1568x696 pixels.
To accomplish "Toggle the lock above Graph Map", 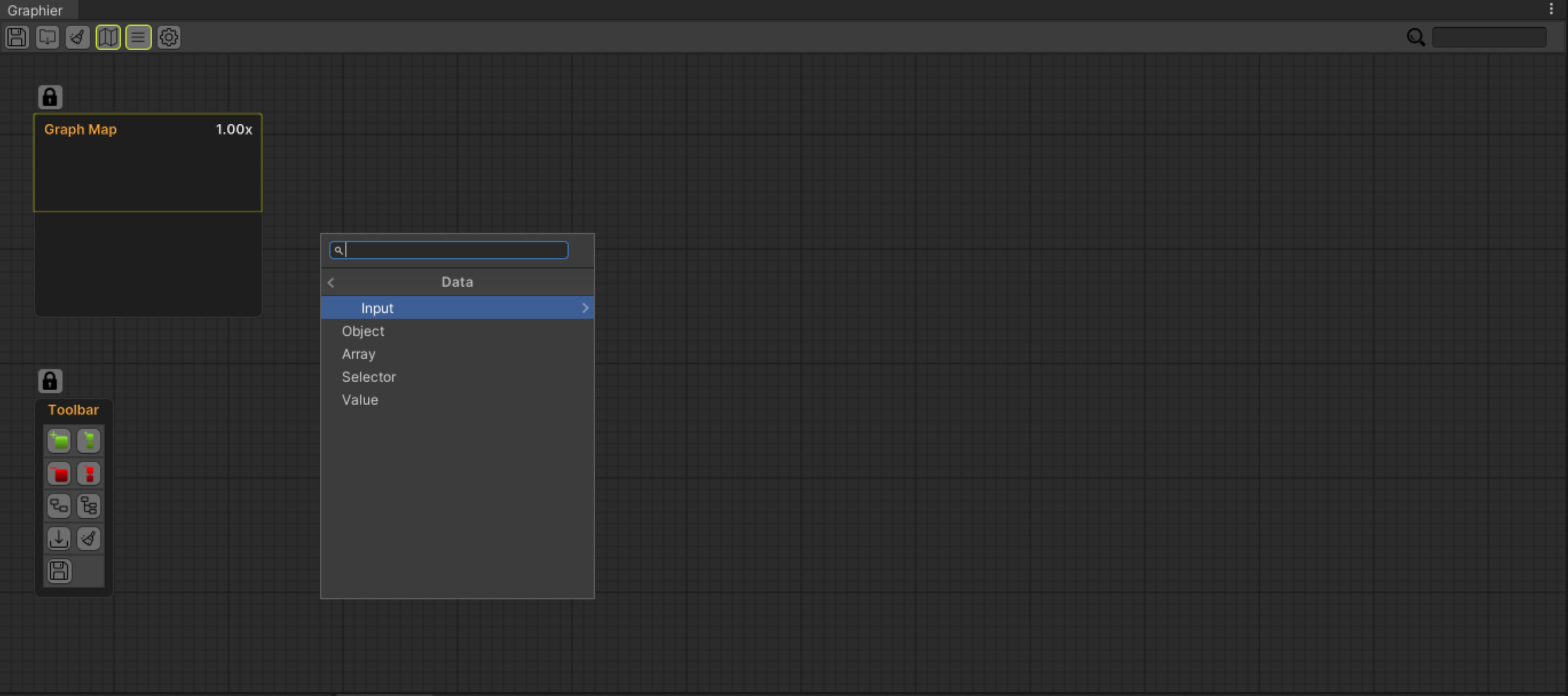I will coord(50,97).
